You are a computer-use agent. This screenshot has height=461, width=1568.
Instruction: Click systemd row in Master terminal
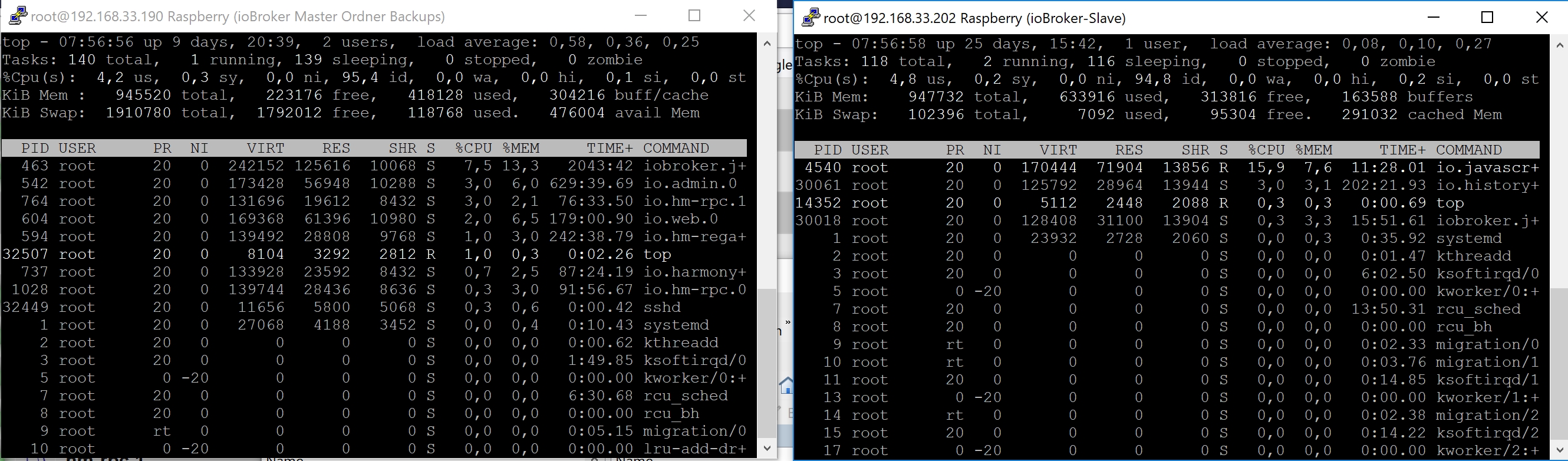click(374, 325)
